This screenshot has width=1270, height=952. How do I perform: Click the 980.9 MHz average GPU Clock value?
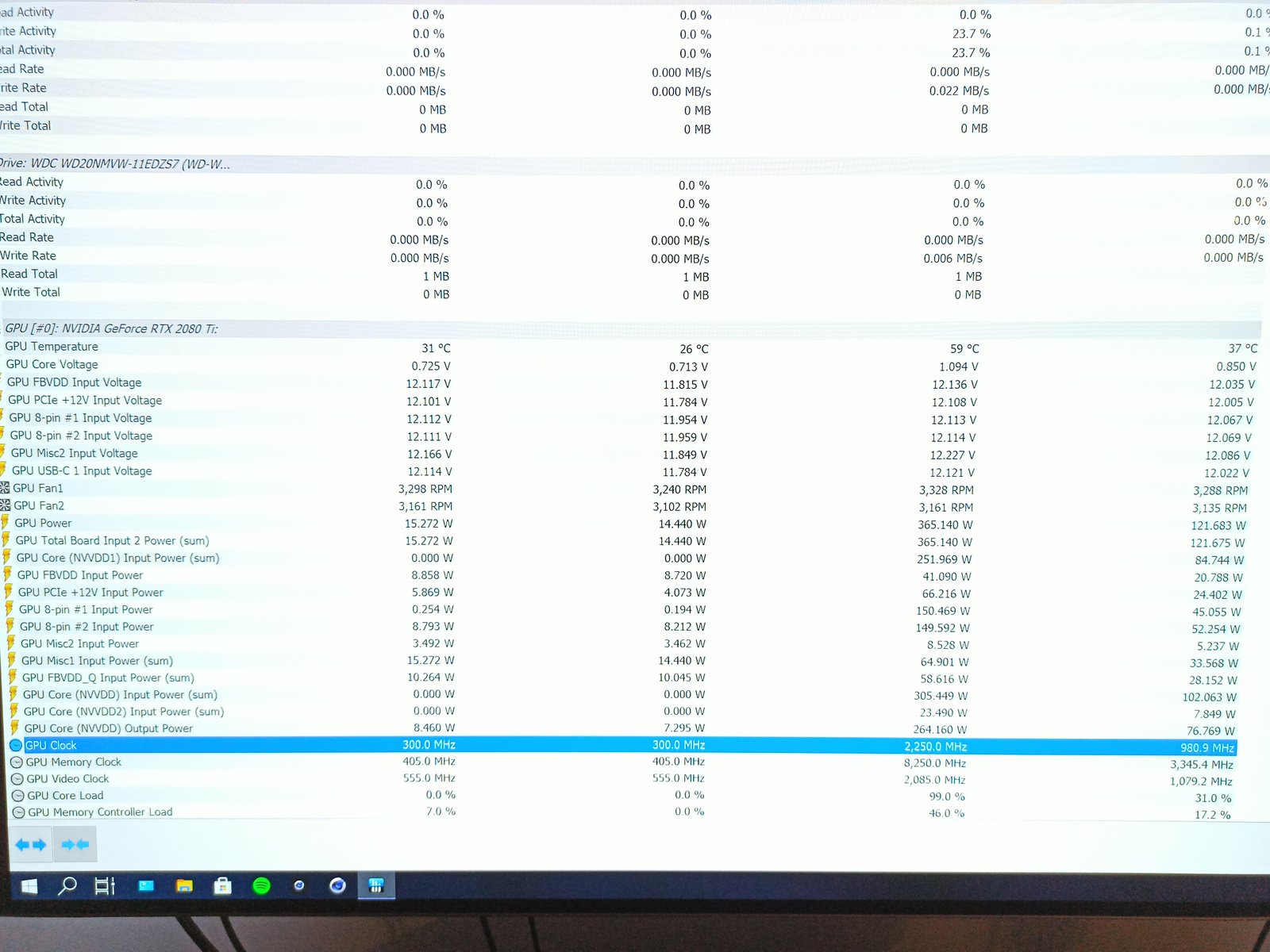1207,748
